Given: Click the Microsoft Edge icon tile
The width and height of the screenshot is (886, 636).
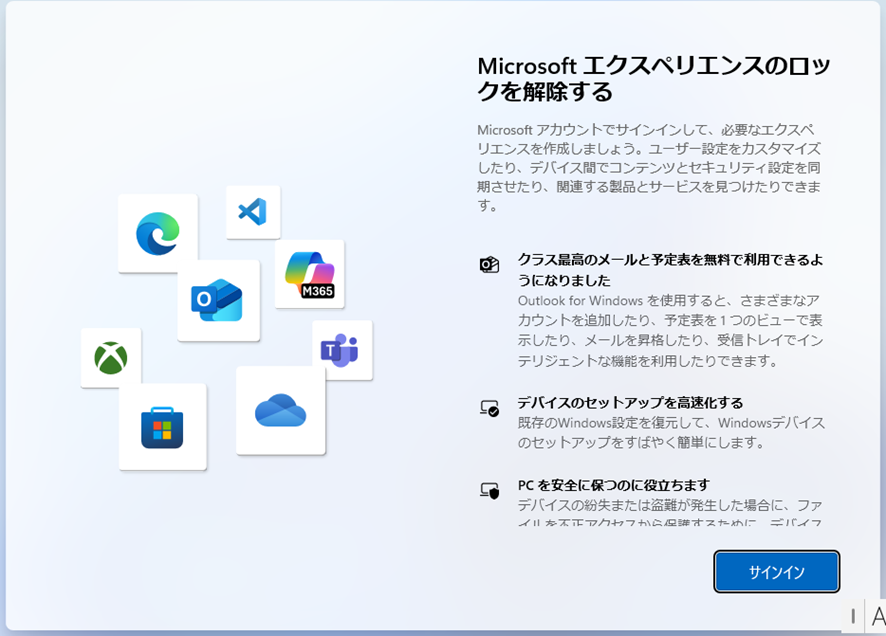Looking at the screenshot, I should pos(158,233).
